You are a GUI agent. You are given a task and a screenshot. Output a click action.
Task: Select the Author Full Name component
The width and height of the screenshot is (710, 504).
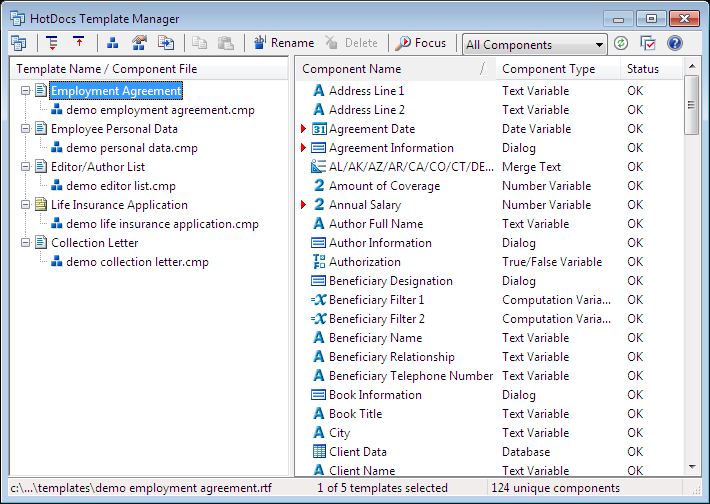click(x=376, y=224)
